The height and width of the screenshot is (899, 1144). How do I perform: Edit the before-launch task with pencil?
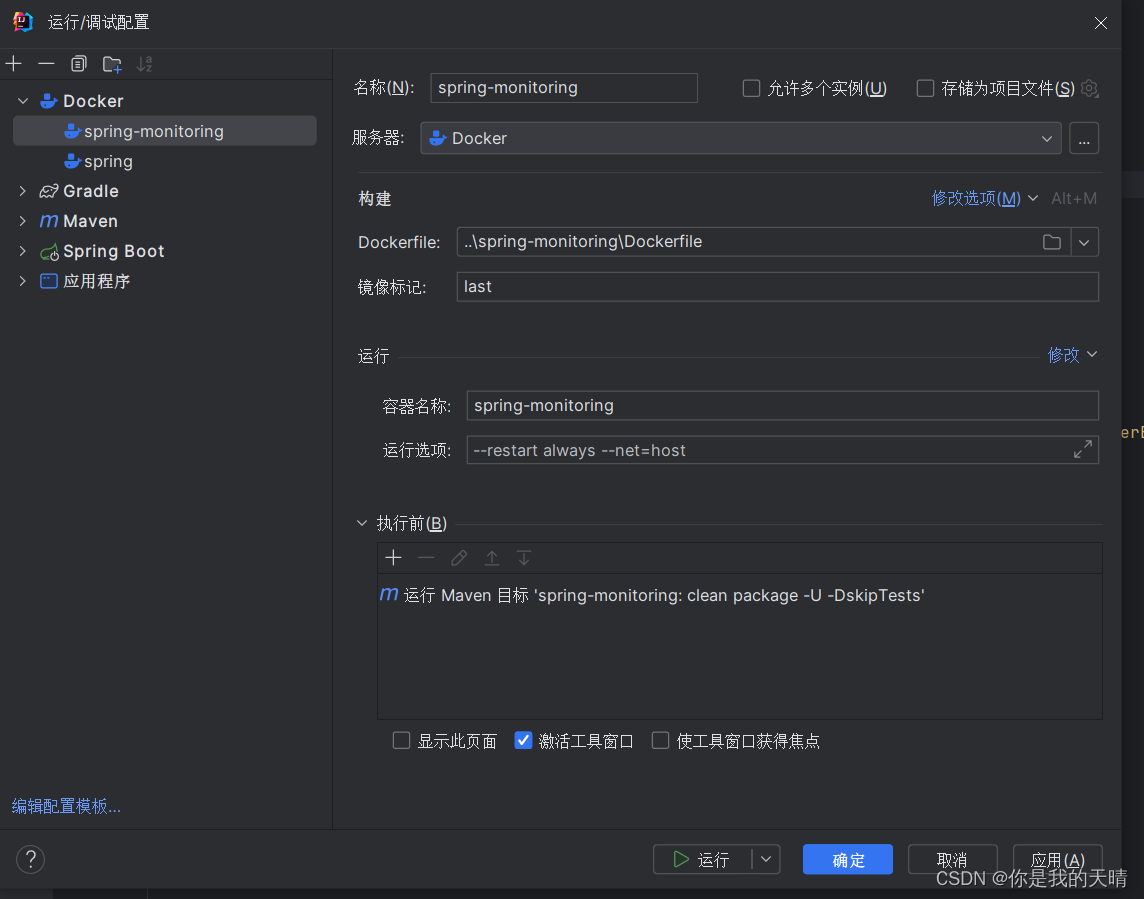[459, 558]
